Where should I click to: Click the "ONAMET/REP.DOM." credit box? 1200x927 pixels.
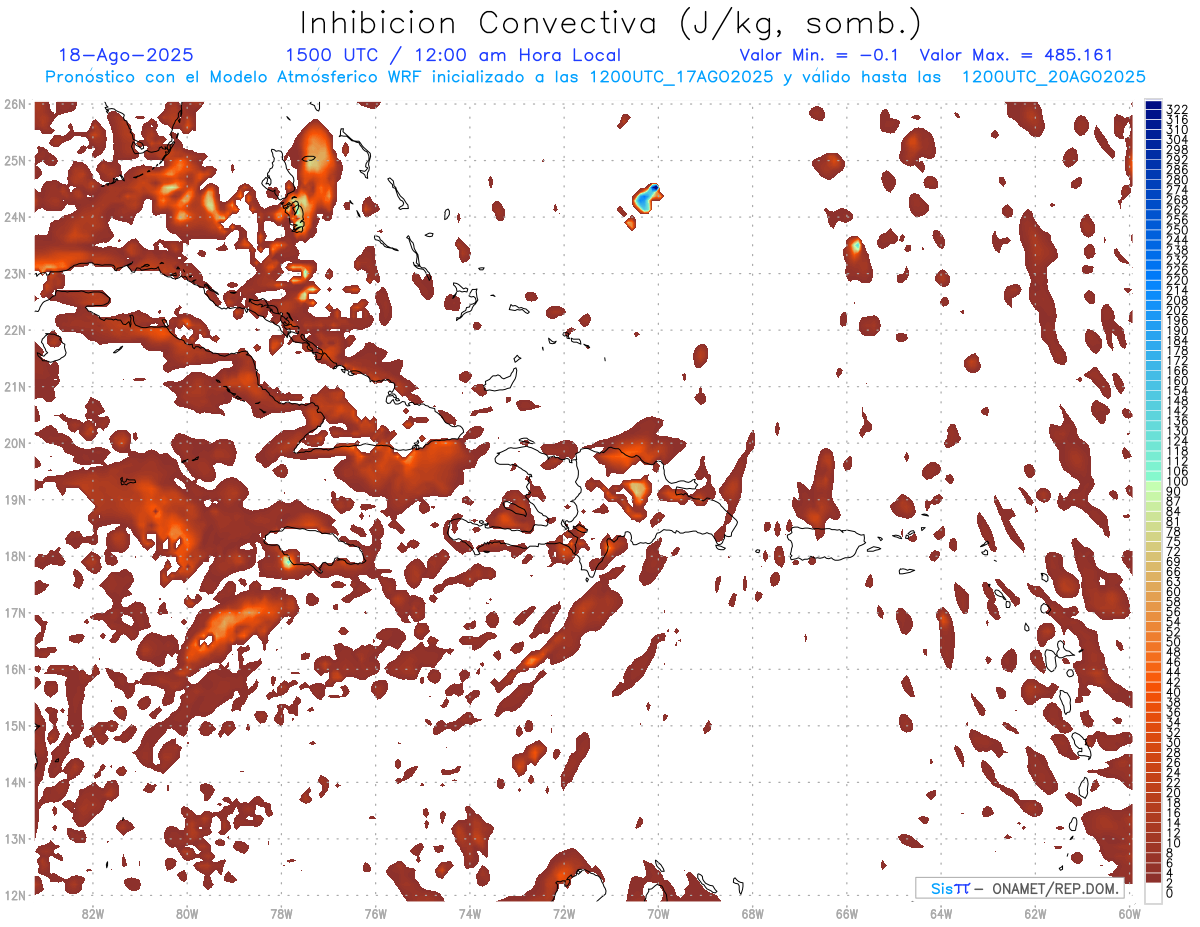coord(1019,888)
